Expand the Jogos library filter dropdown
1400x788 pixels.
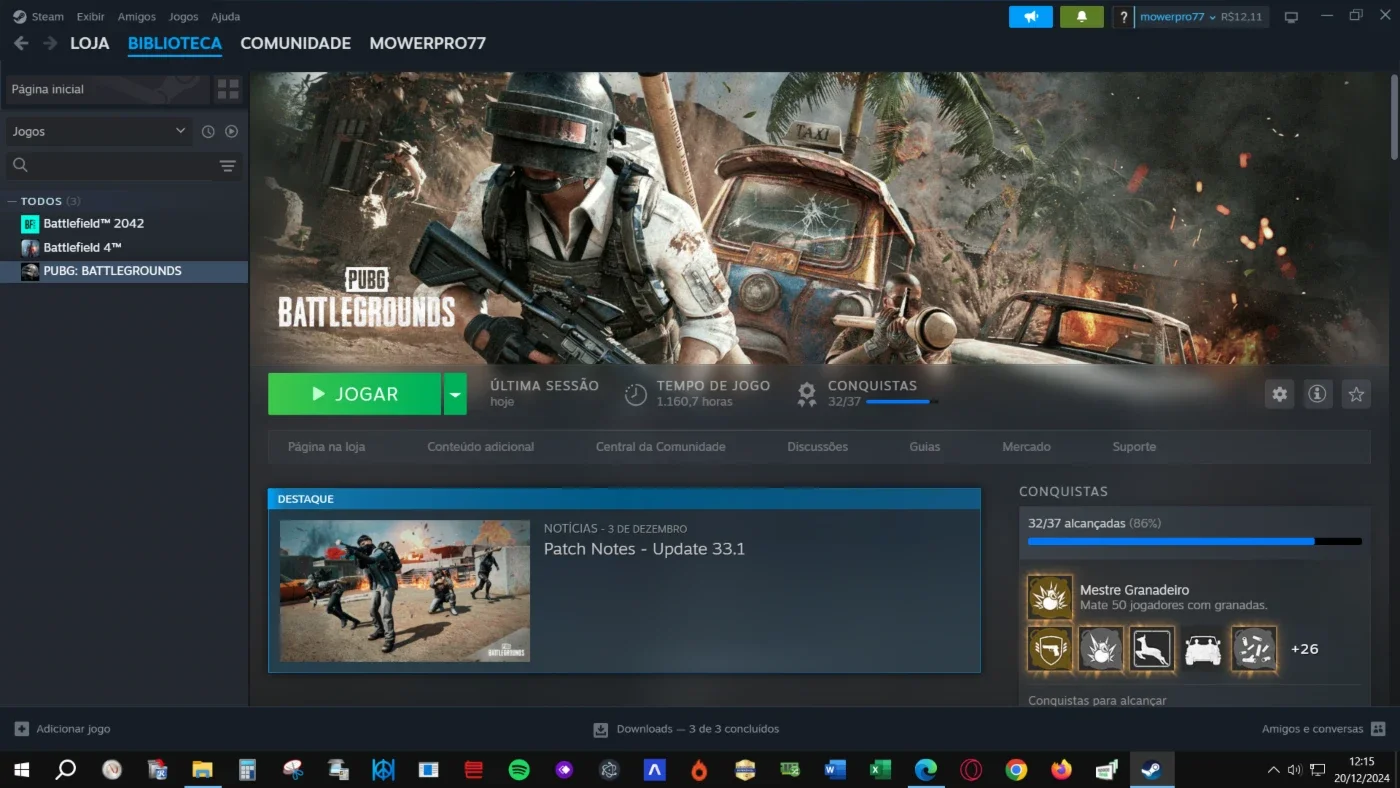98,131
